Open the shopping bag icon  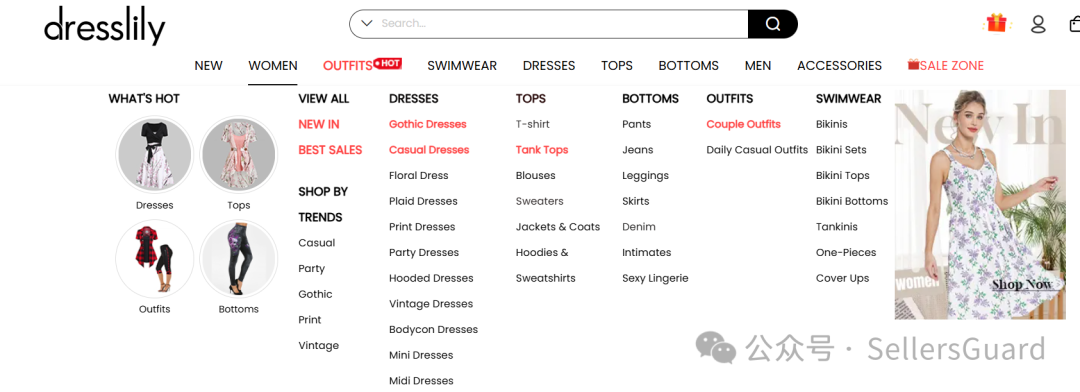pos(1074,24)
